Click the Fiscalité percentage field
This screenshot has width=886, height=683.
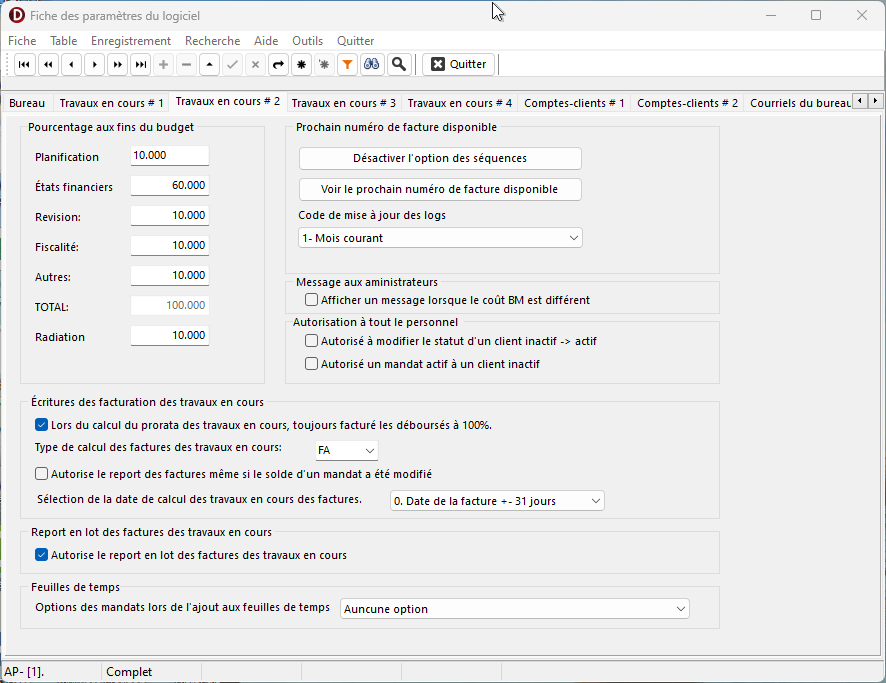click(170, 245)
